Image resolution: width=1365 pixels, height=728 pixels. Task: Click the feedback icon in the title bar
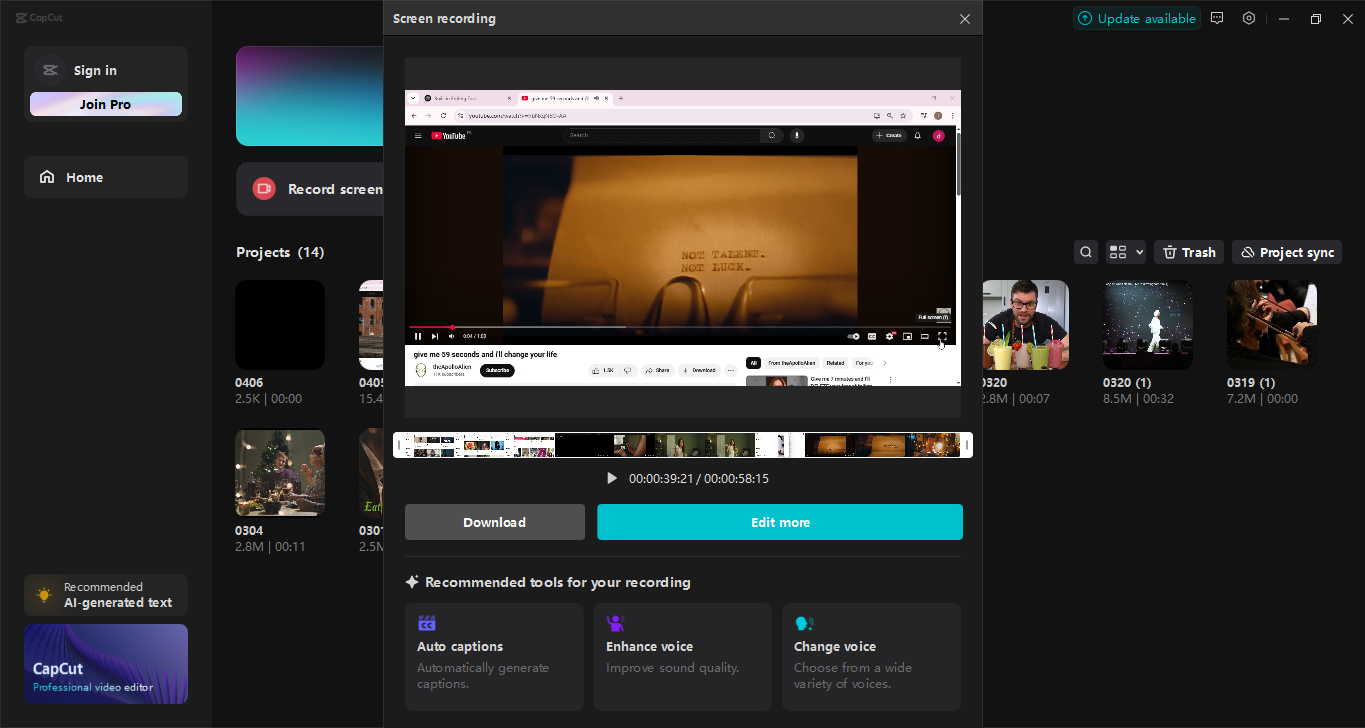pyautogui.click(x=1216, y=18)
